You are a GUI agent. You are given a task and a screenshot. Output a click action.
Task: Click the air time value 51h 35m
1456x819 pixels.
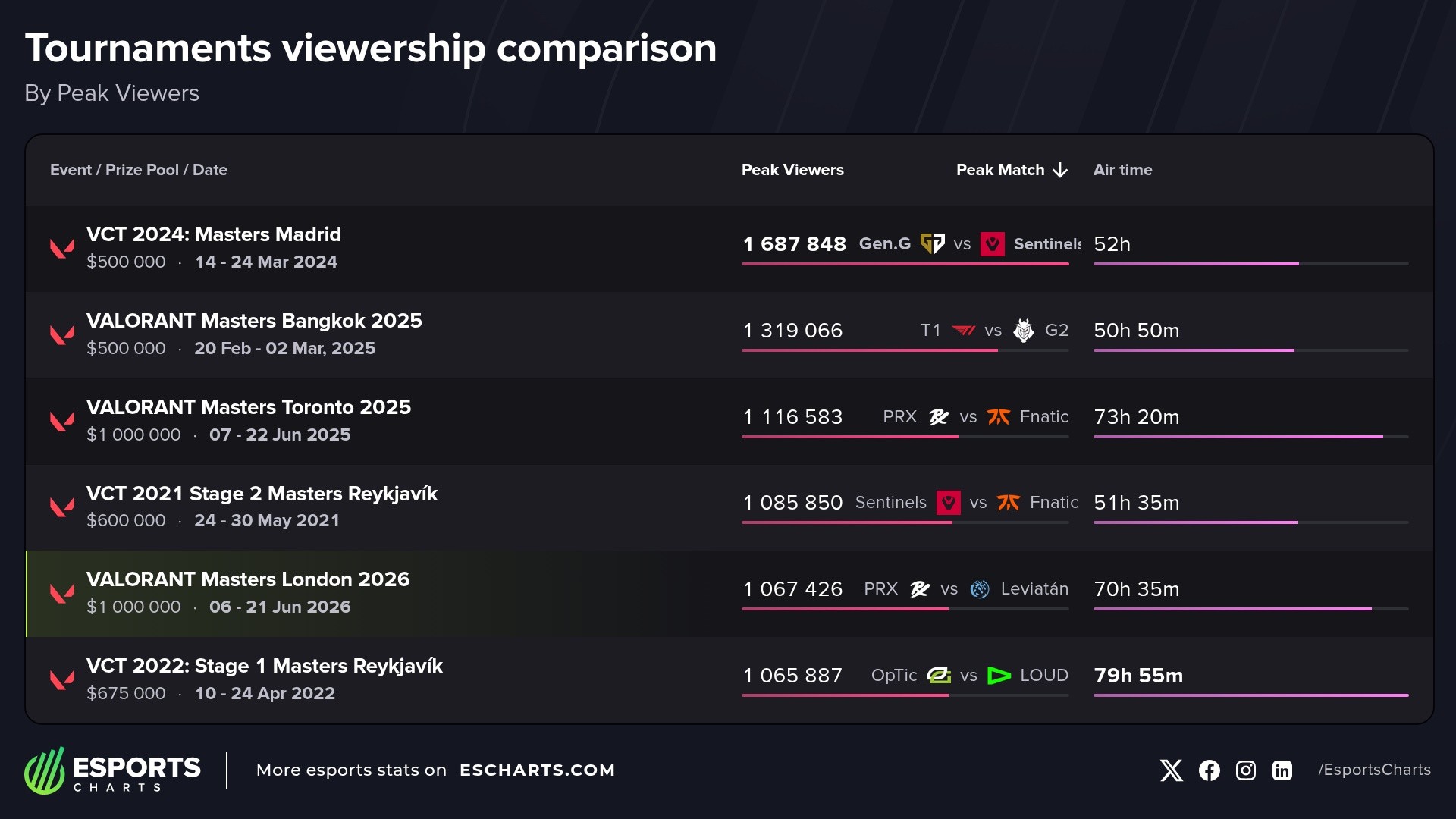tap(1136, 503)
